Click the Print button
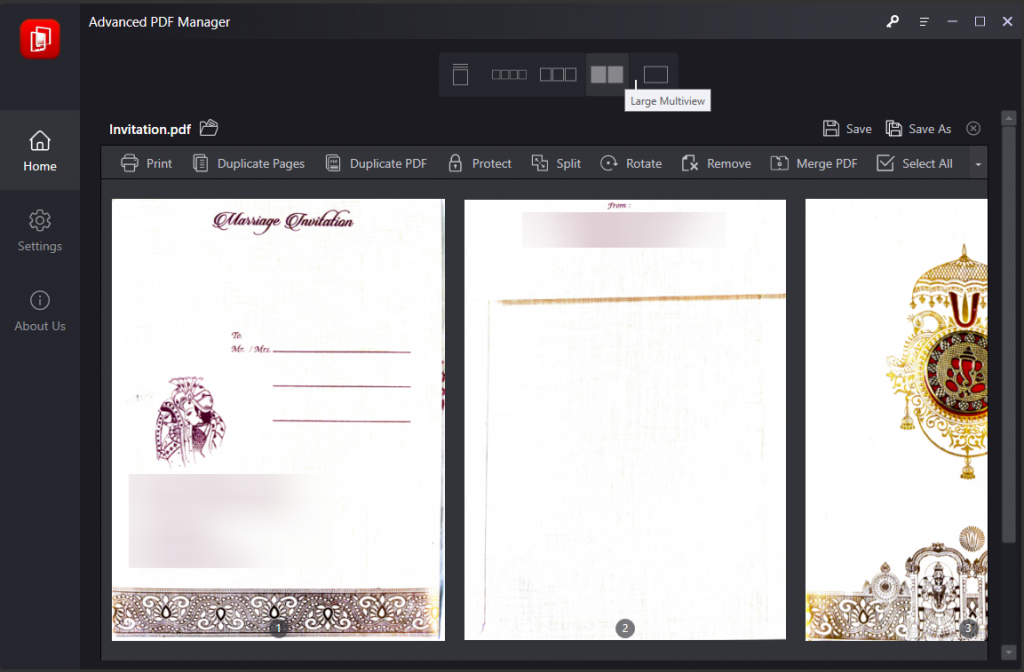Screen dimensions: 1024x672 coord(146,163)
